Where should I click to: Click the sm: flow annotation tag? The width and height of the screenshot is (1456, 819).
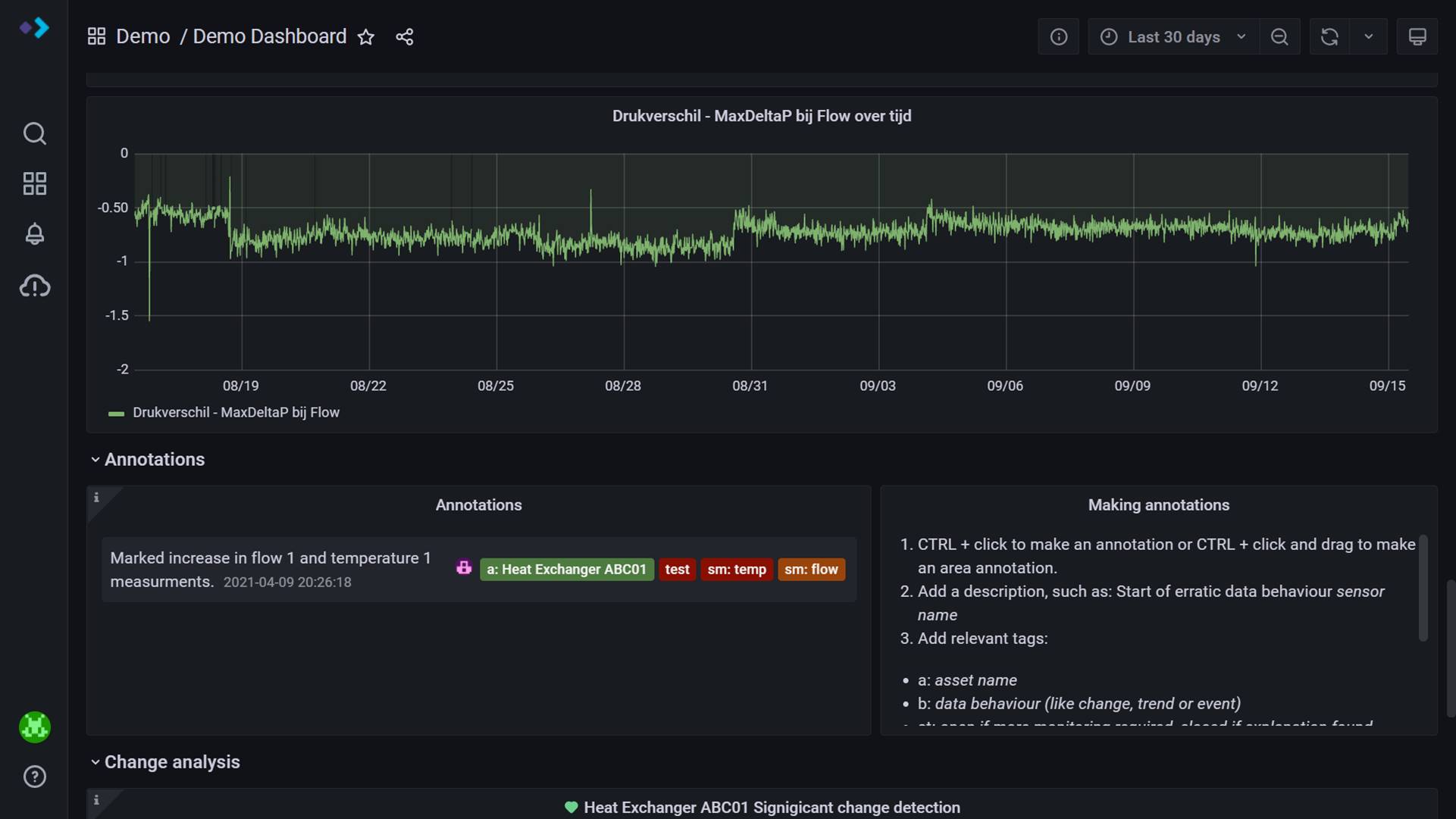(x=810, y=570)
